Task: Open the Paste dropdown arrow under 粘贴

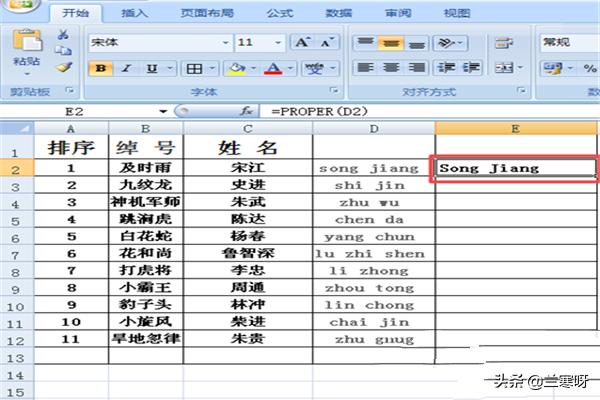Action: coord(27,73)
